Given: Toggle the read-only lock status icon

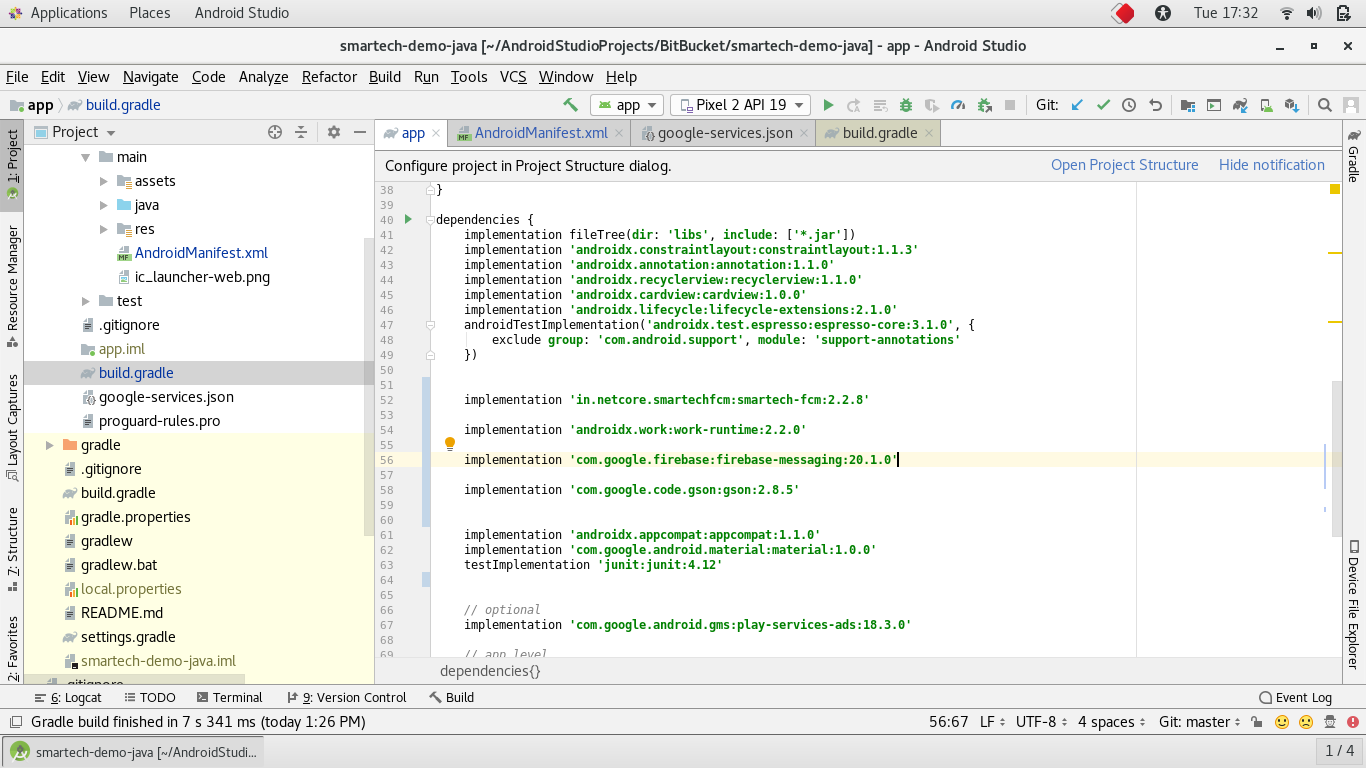Looking at the screenshot, I should click(x=1256, y=722).
